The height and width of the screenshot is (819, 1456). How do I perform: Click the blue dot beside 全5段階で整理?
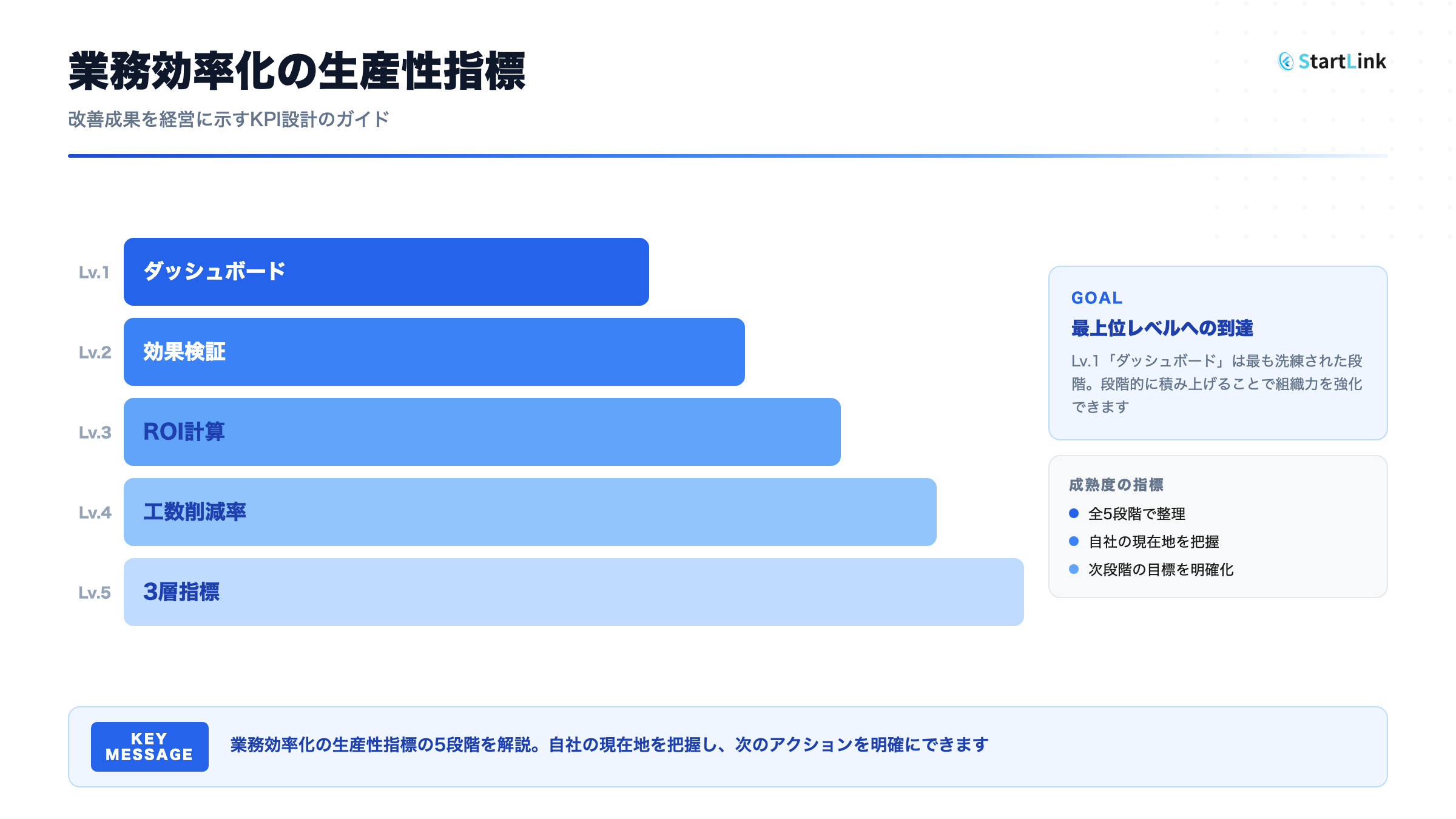pyautogui.click(x=1074, y=513)
